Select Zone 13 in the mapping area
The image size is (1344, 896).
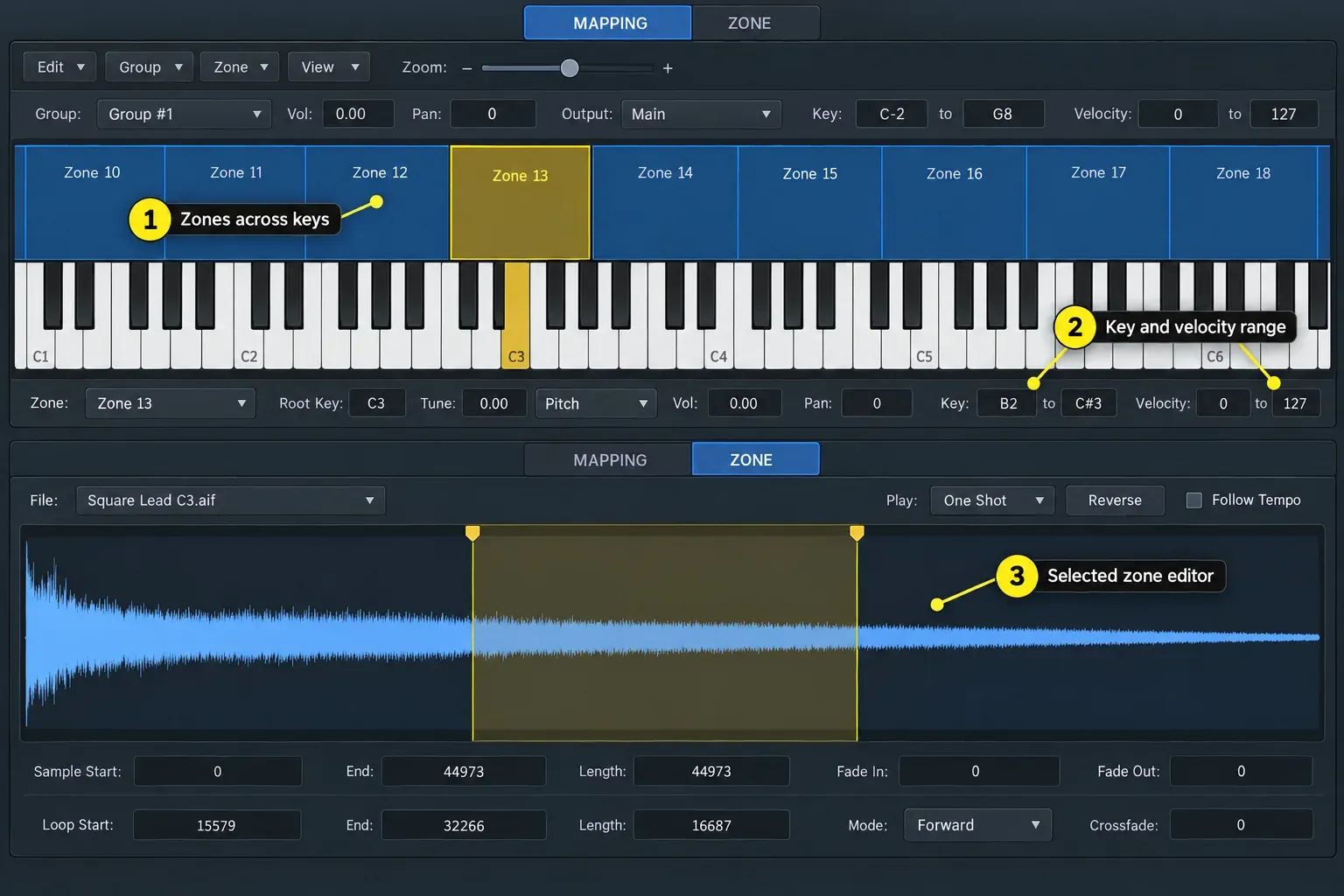pos(521,203)
